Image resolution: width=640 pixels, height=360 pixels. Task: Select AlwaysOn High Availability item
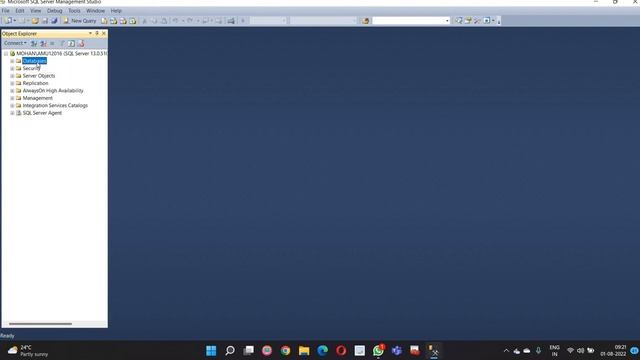[x=53, y=91]
